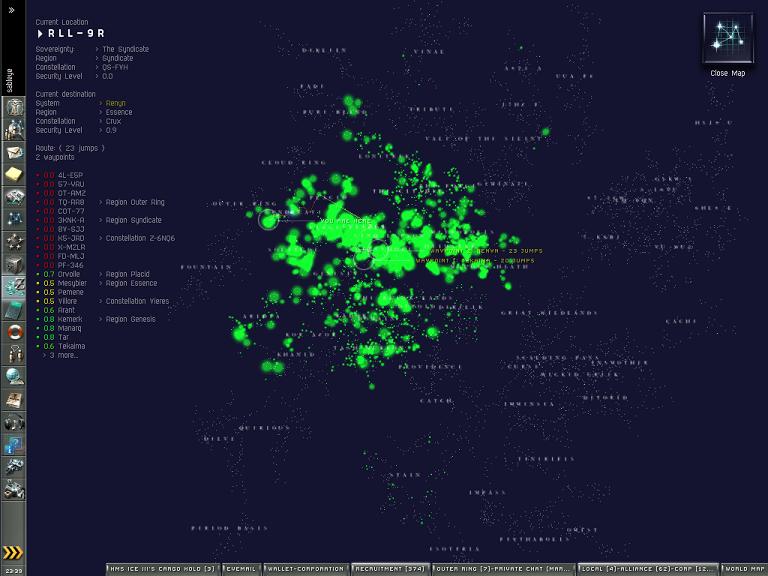
Task: Open the mail envelope icon in sidebar
Action: 14,152
